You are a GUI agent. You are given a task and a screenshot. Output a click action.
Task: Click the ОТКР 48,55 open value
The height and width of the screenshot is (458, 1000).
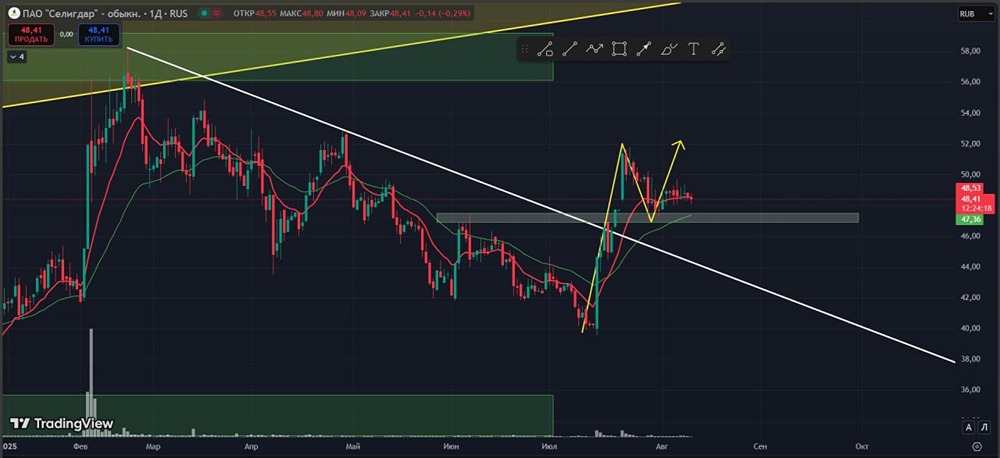pos(255,13)
